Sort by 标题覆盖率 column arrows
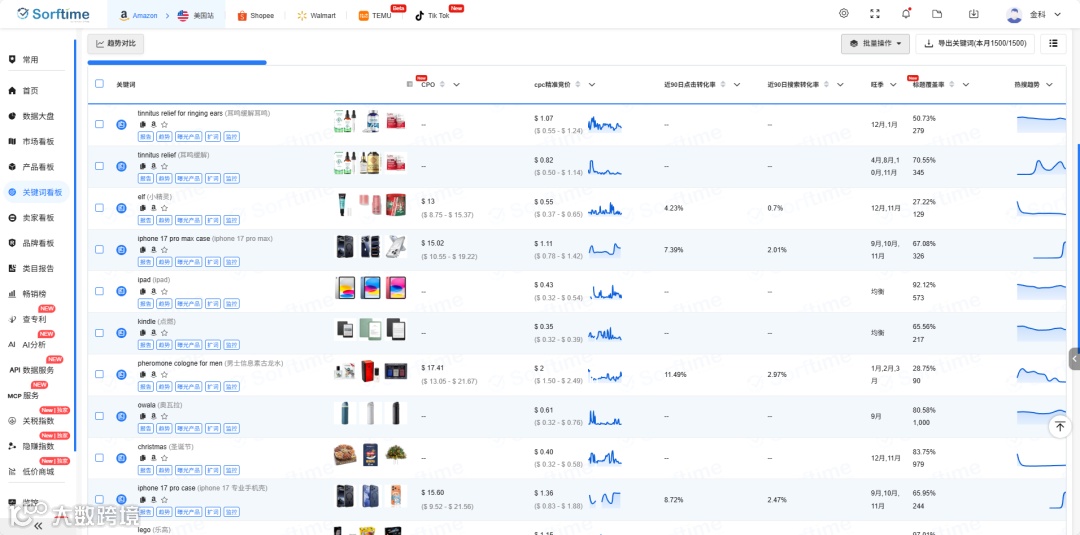 click(x=952, y=84)
